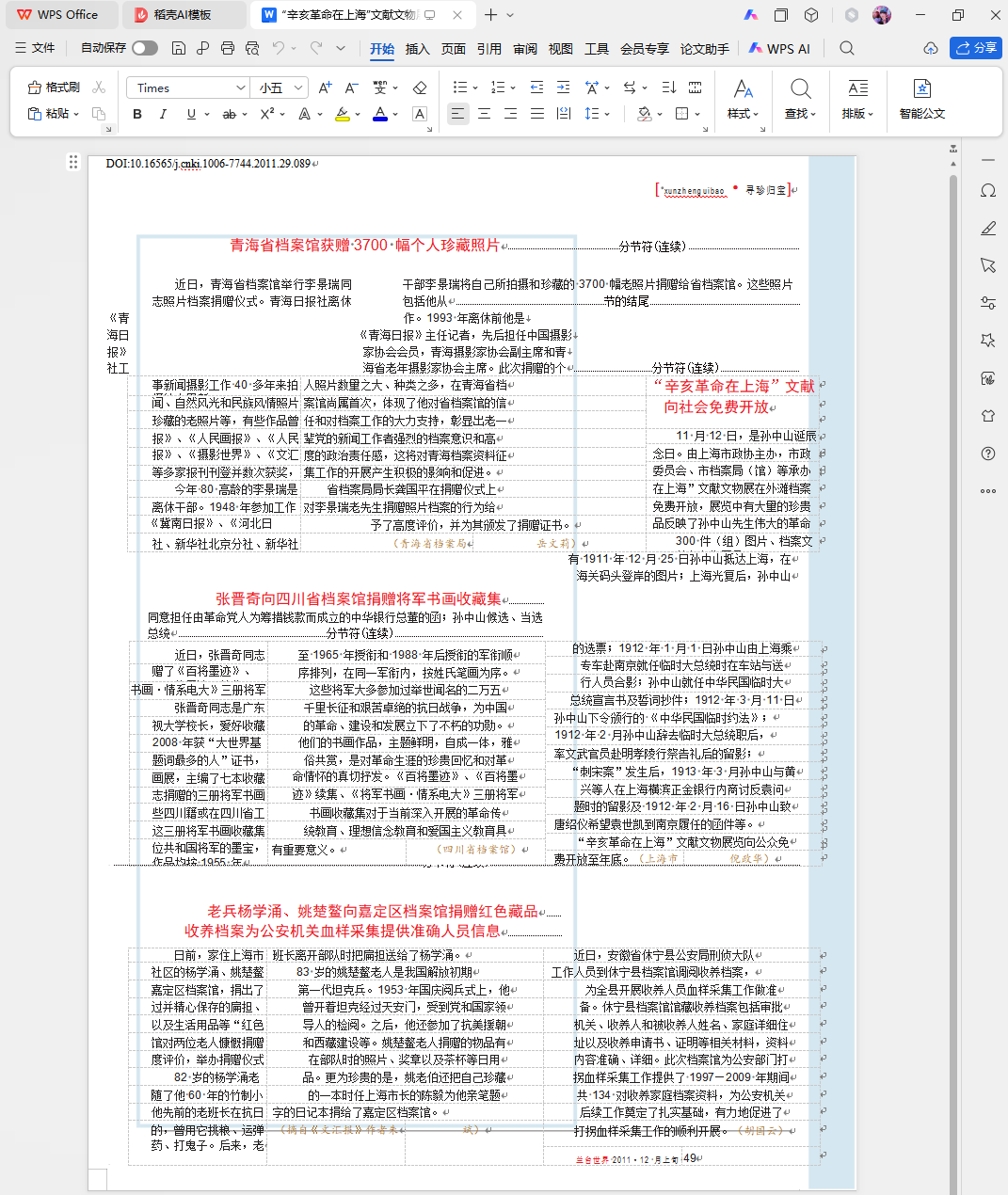Click the decrease font size icon
1008x1195 pixels.
click(351, 88)
